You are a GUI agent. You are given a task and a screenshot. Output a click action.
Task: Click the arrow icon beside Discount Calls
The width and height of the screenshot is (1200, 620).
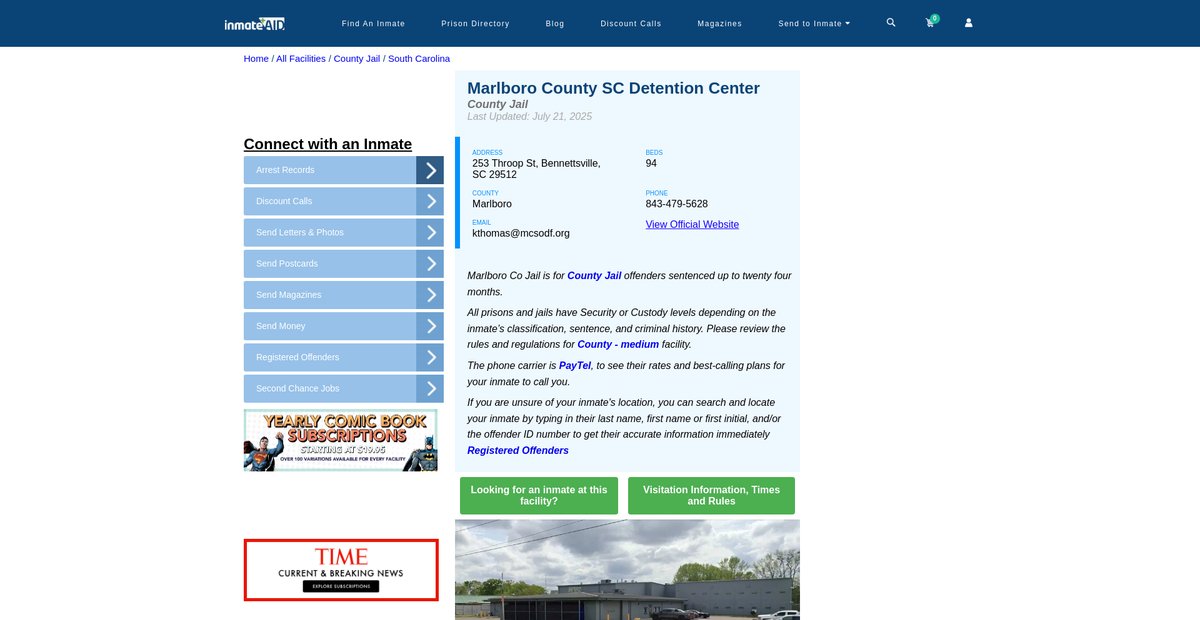click(x=430, y=201)
